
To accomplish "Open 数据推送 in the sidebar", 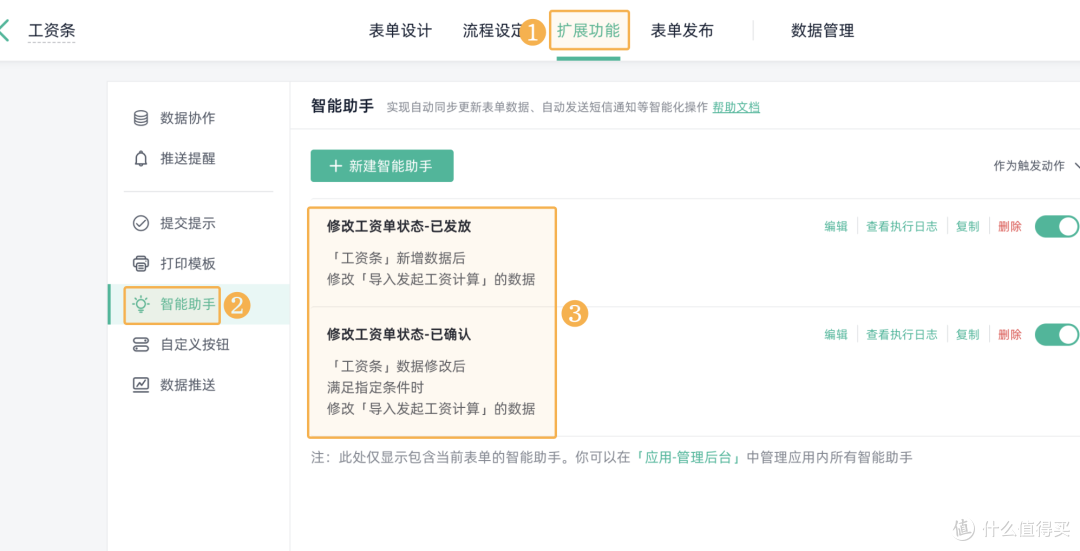I will pyautogui.click(x=198, y=384).
